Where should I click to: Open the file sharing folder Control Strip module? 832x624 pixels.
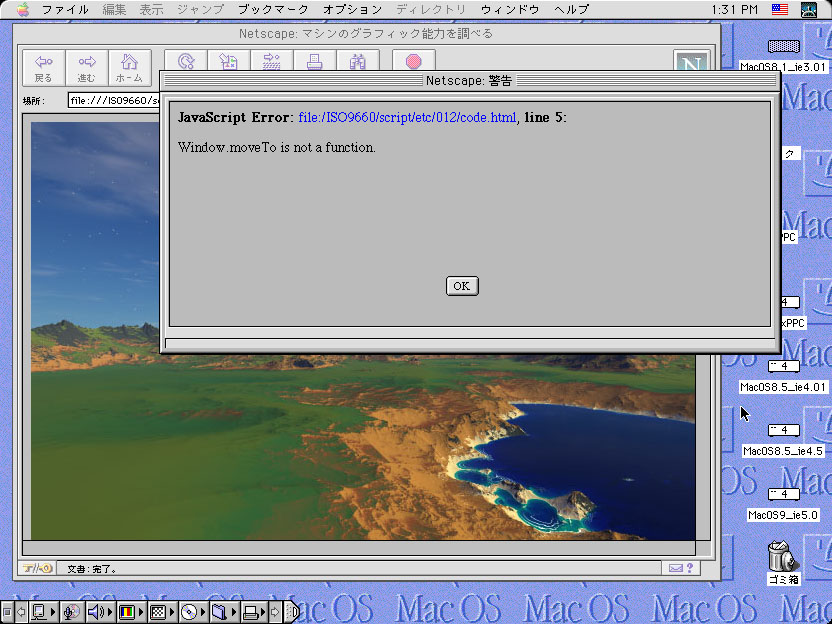tap(224, 612)
